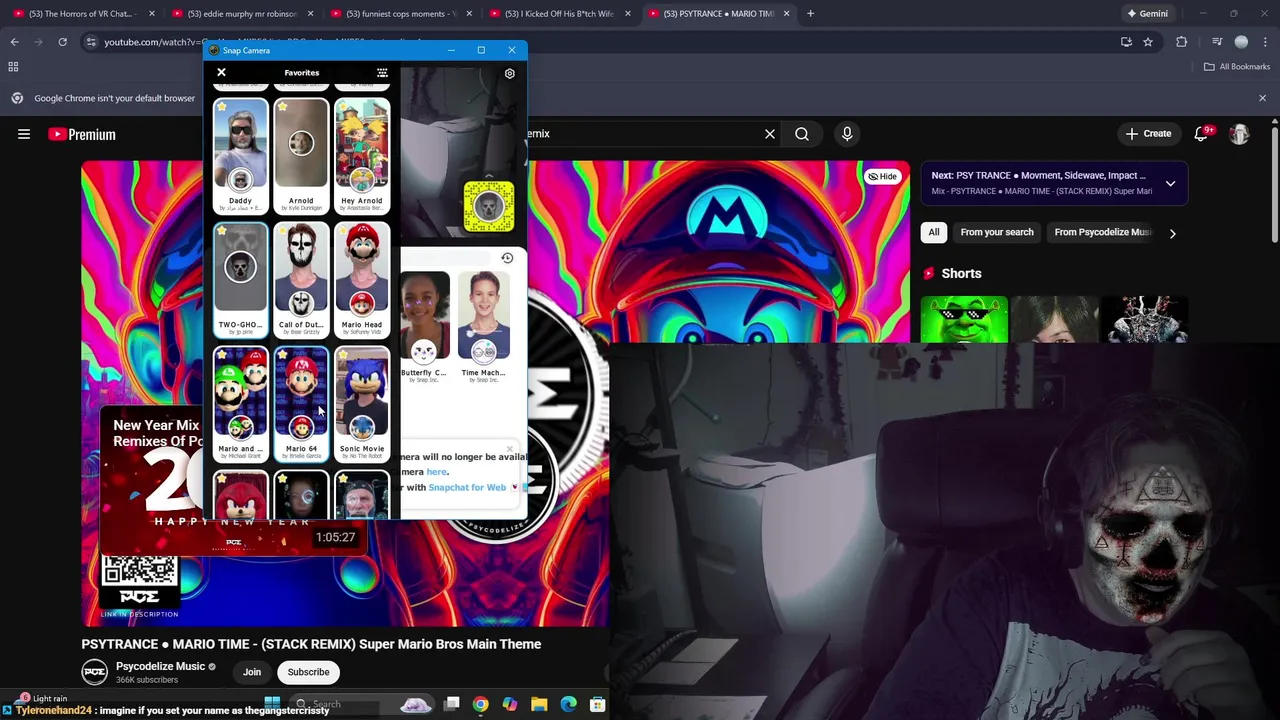
Task: Open the Snap Camera lens grid view icon
Action: (382, 73)
